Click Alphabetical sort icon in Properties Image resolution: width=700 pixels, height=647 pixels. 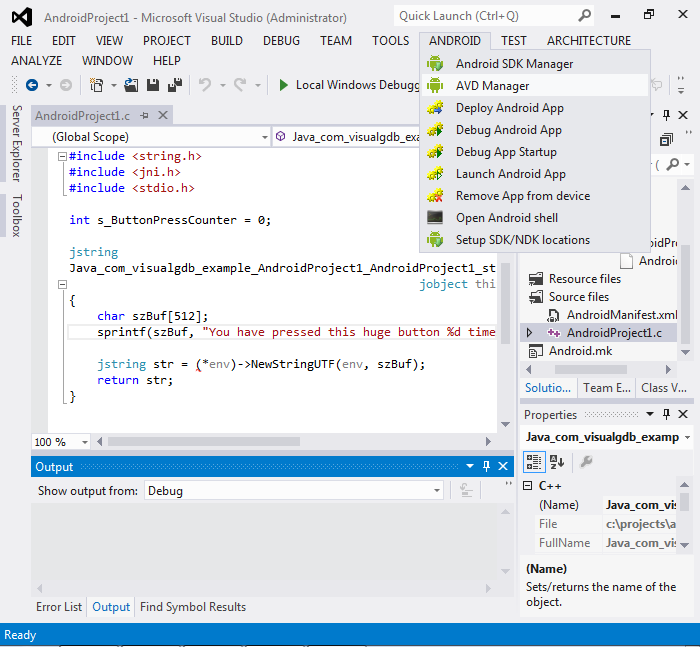(557, 462)
